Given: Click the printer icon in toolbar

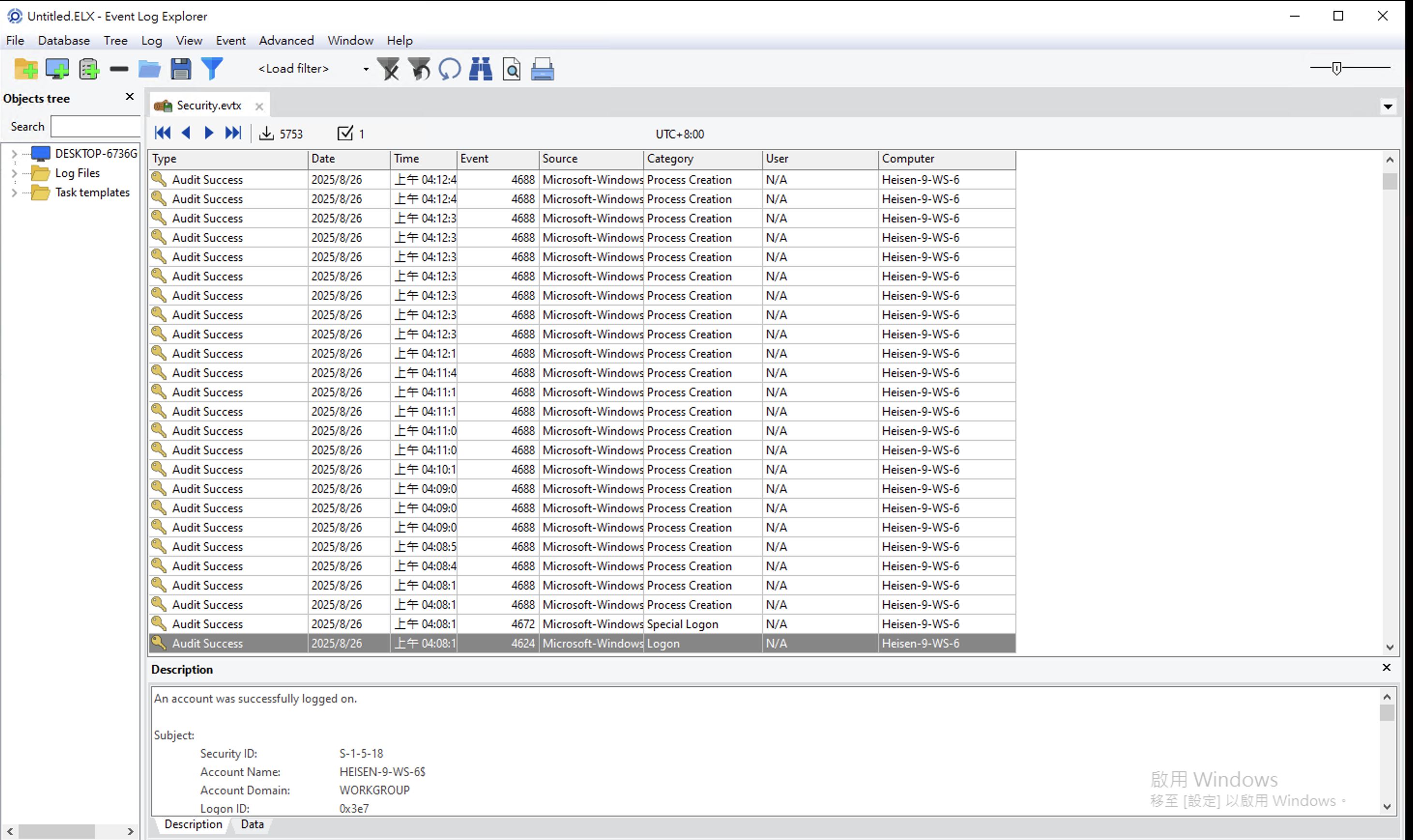Looking at the screenshot, I should [542, 69].
